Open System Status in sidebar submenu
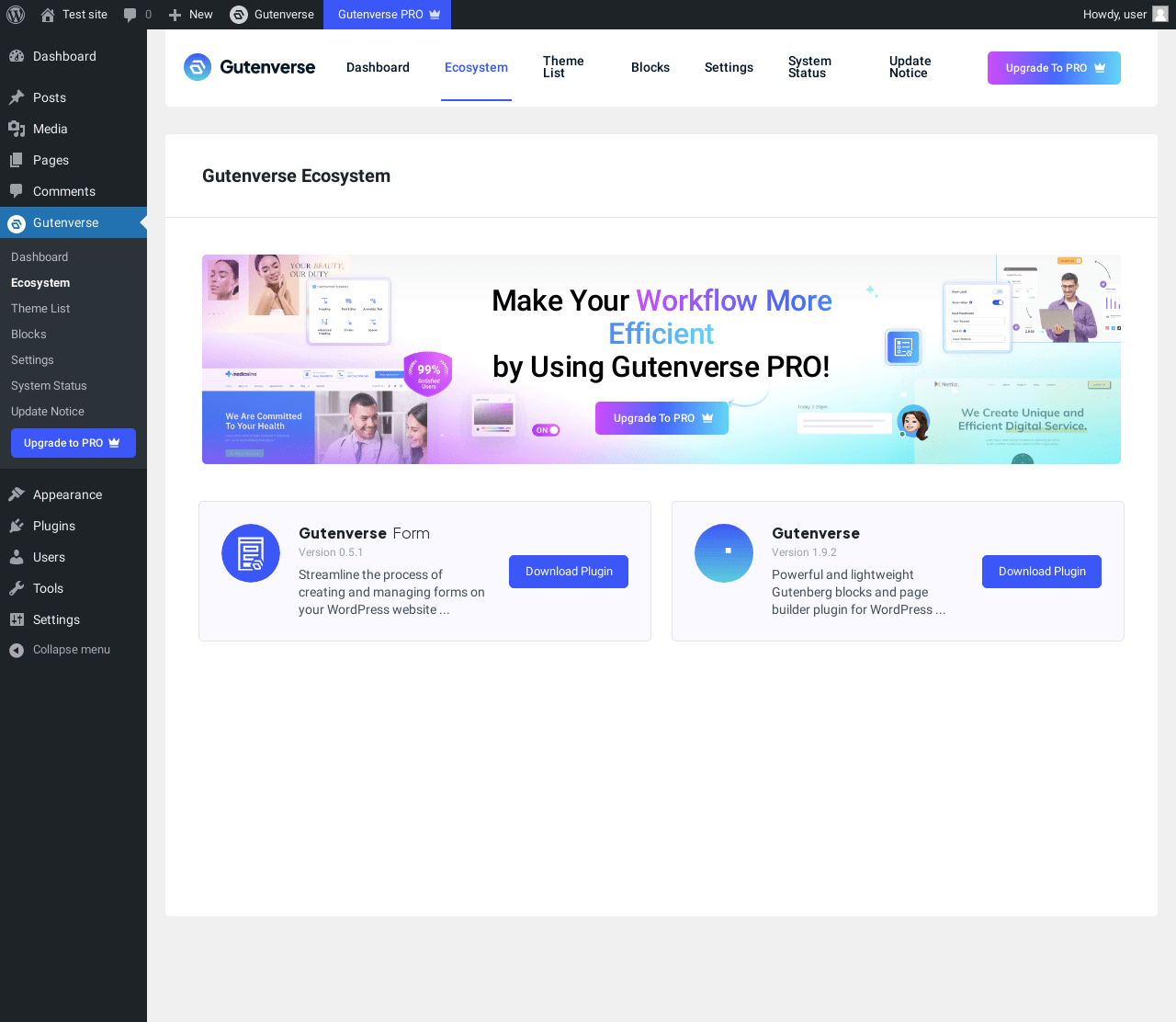Viewport: 1176px width, 1022px height. tap(49, 386)
